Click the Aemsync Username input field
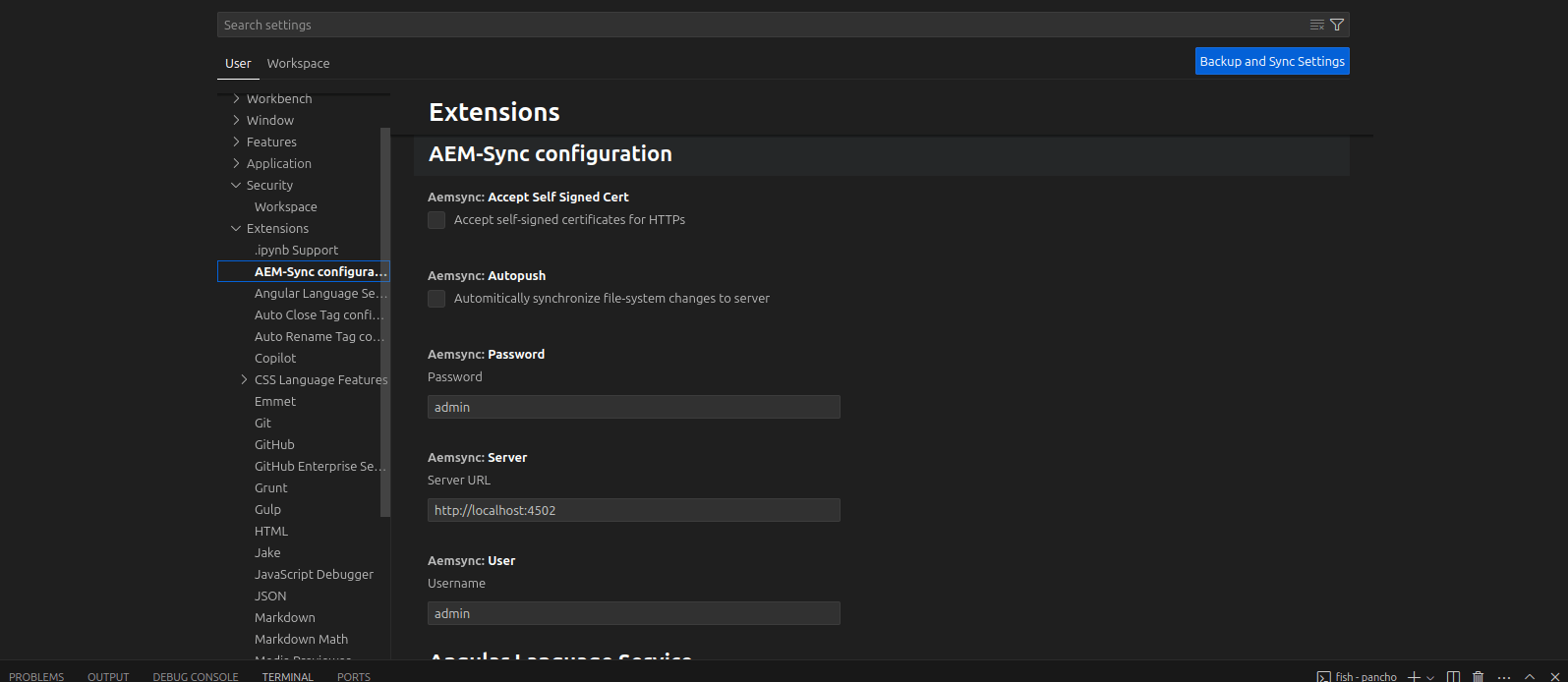The width and height of the screenshot is (1568, 682). click(x=634, y=613)
